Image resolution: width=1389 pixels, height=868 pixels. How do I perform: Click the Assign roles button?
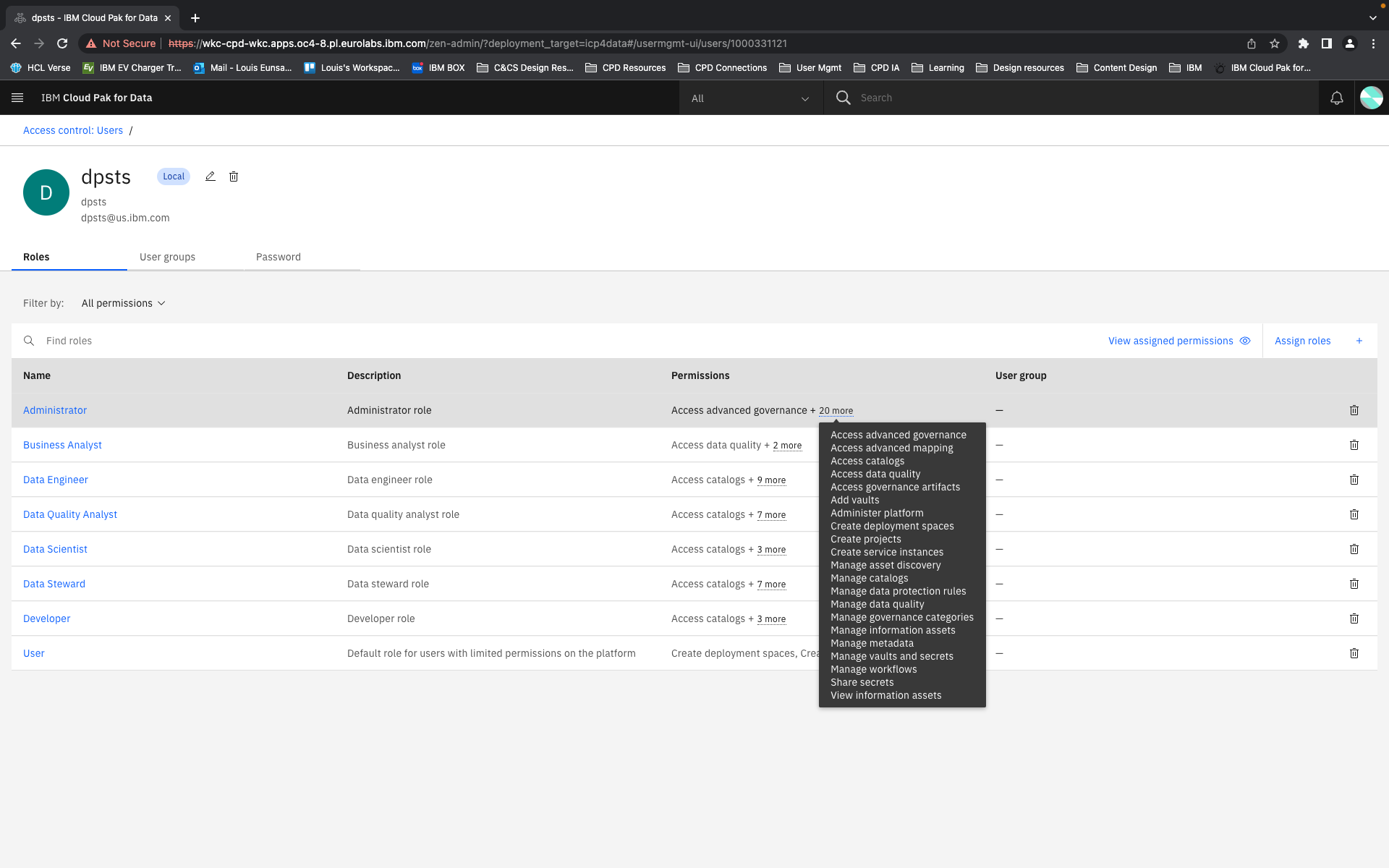[1320, 341]
